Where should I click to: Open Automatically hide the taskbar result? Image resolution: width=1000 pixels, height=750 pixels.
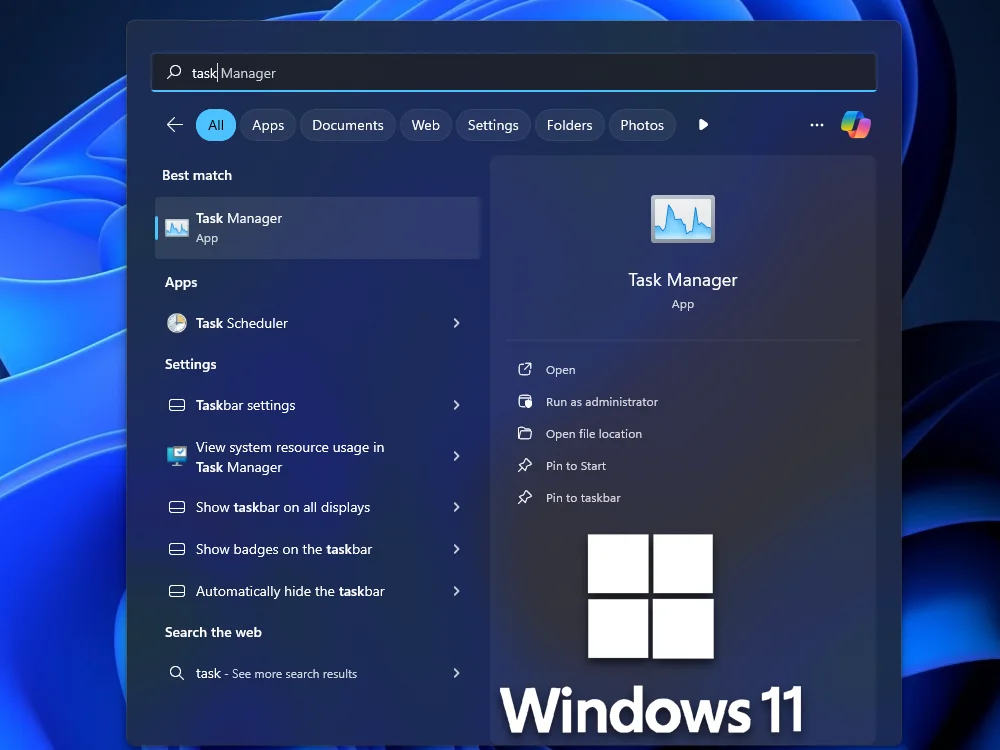(x=318, y=591)
